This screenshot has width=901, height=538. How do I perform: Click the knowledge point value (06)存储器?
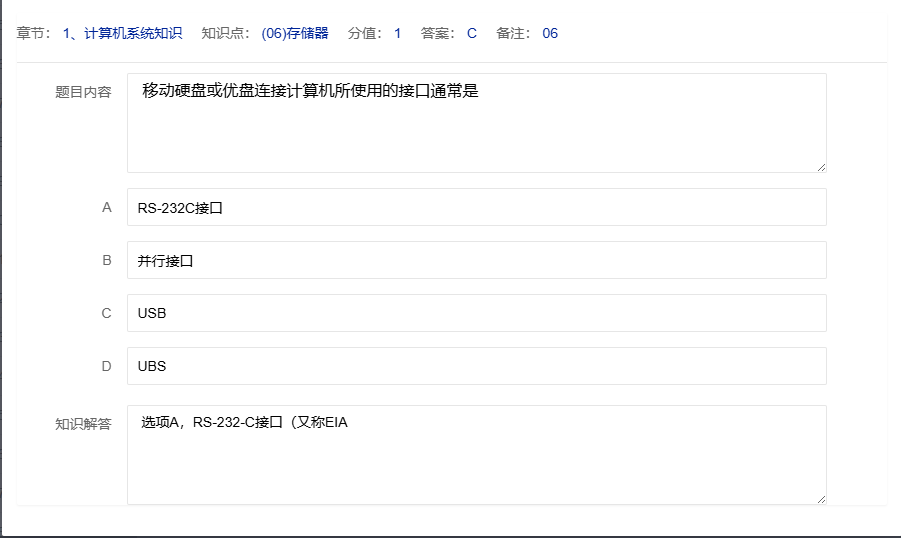pyautogui.click(x=294, y=33)
